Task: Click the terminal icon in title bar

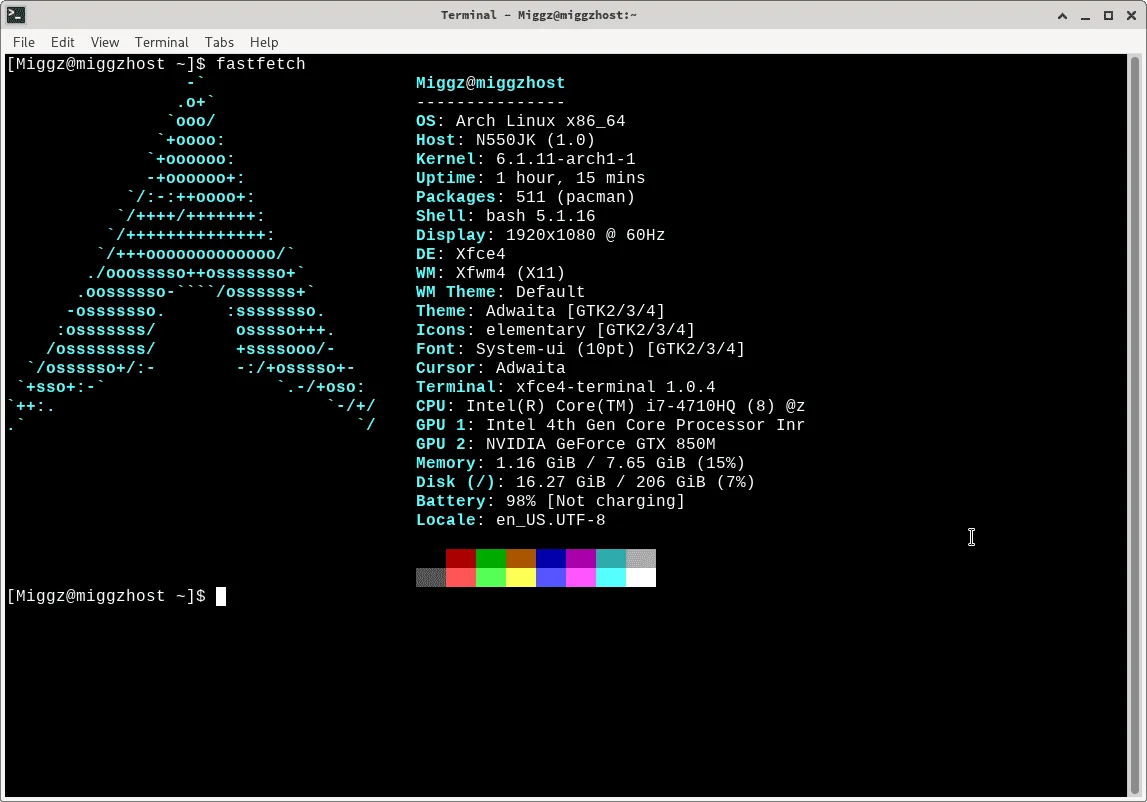Action: (x=16, y=15)
